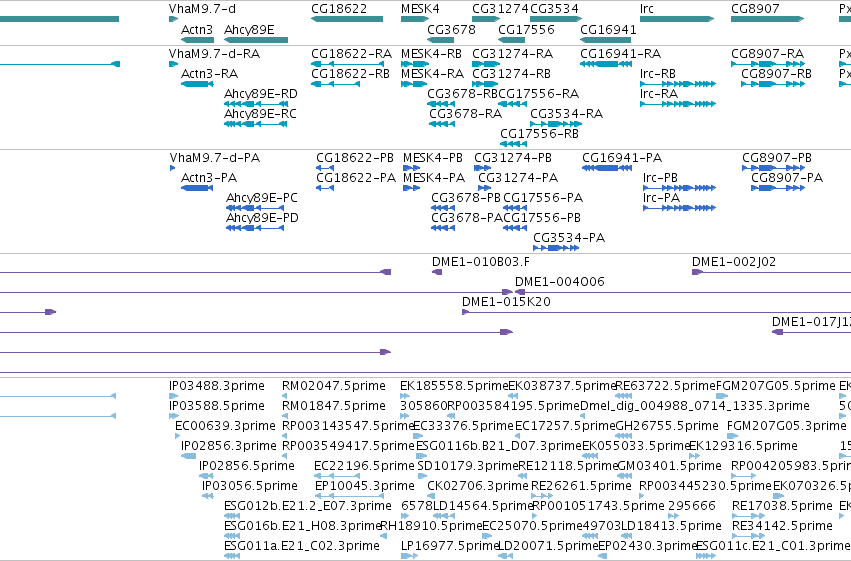Click the CG3678-RA transcript label
The image size is (851, 561).
click(465, 114)
